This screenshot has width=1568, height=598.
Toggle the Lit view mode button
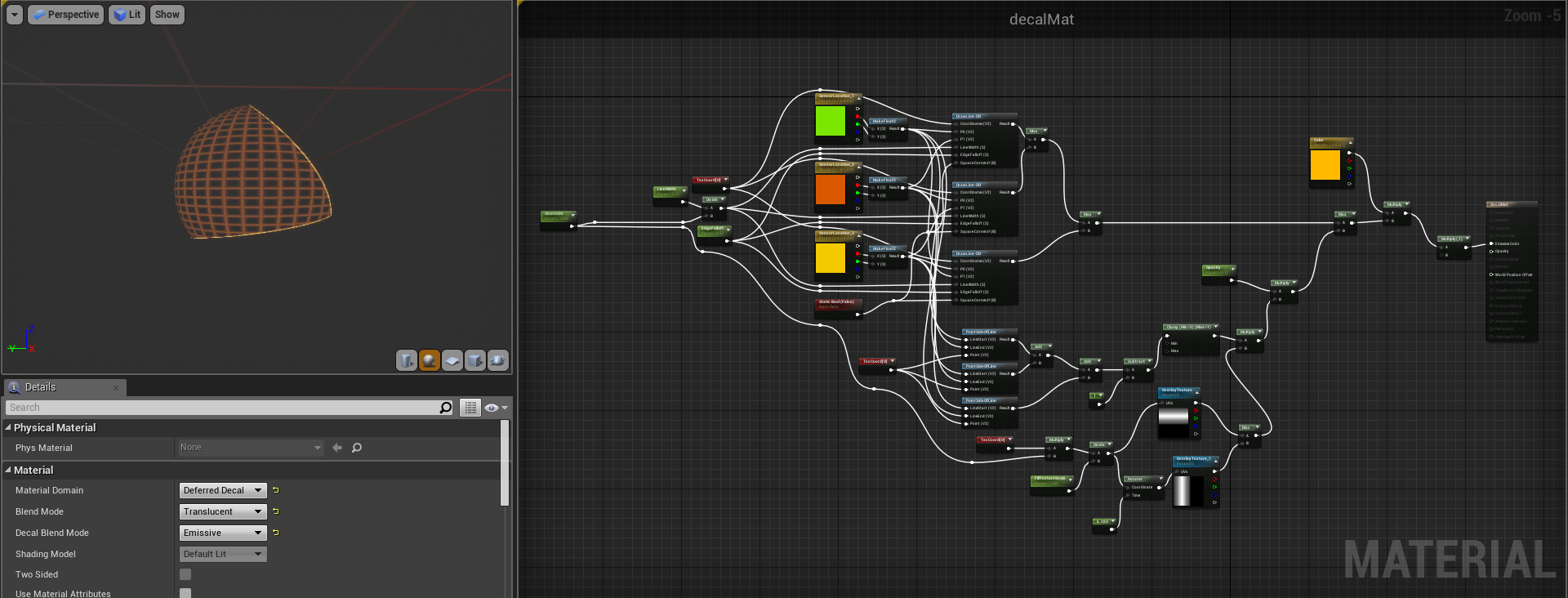coord(127,15)
